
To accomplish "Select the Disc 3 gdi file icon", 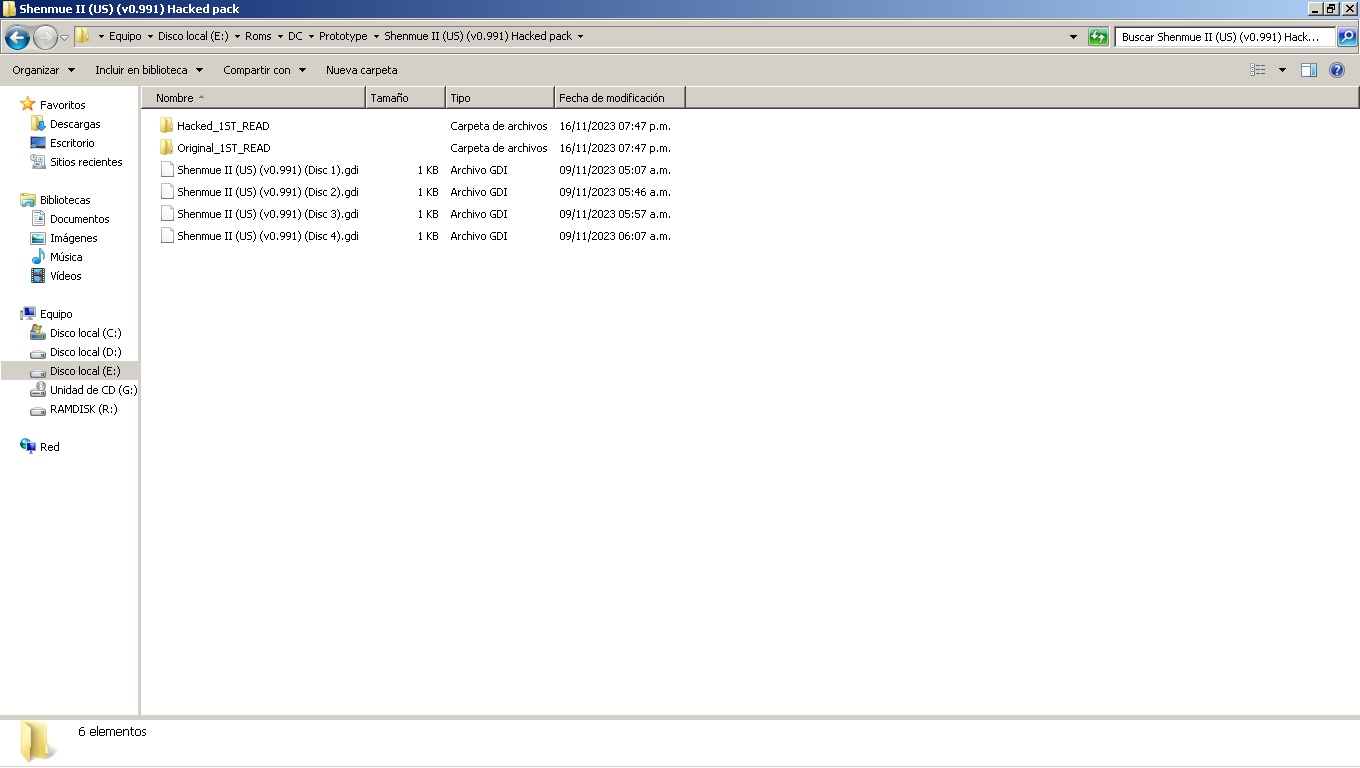I will (167, 214).
